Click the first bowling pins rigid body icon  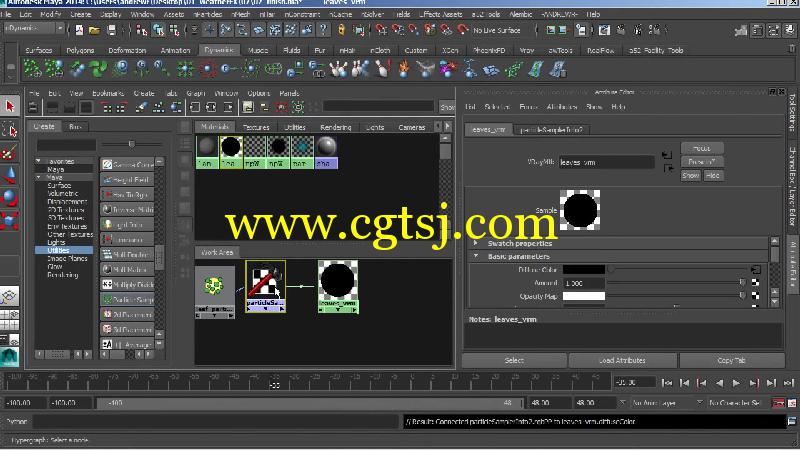(338, 69)
